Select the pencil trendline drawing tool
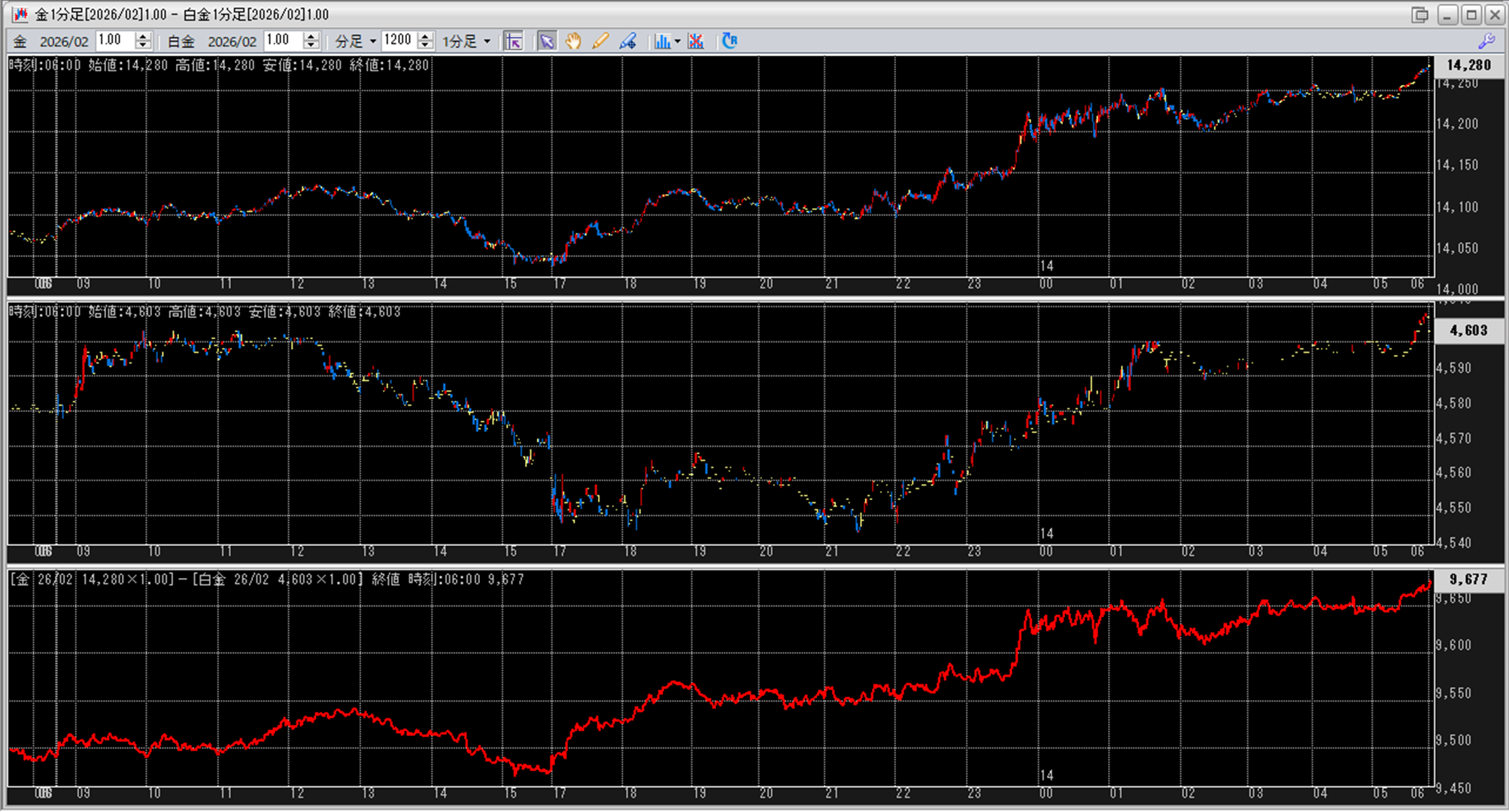The image size is (1509, 812). pyautogui.click(x=600, y=41)
